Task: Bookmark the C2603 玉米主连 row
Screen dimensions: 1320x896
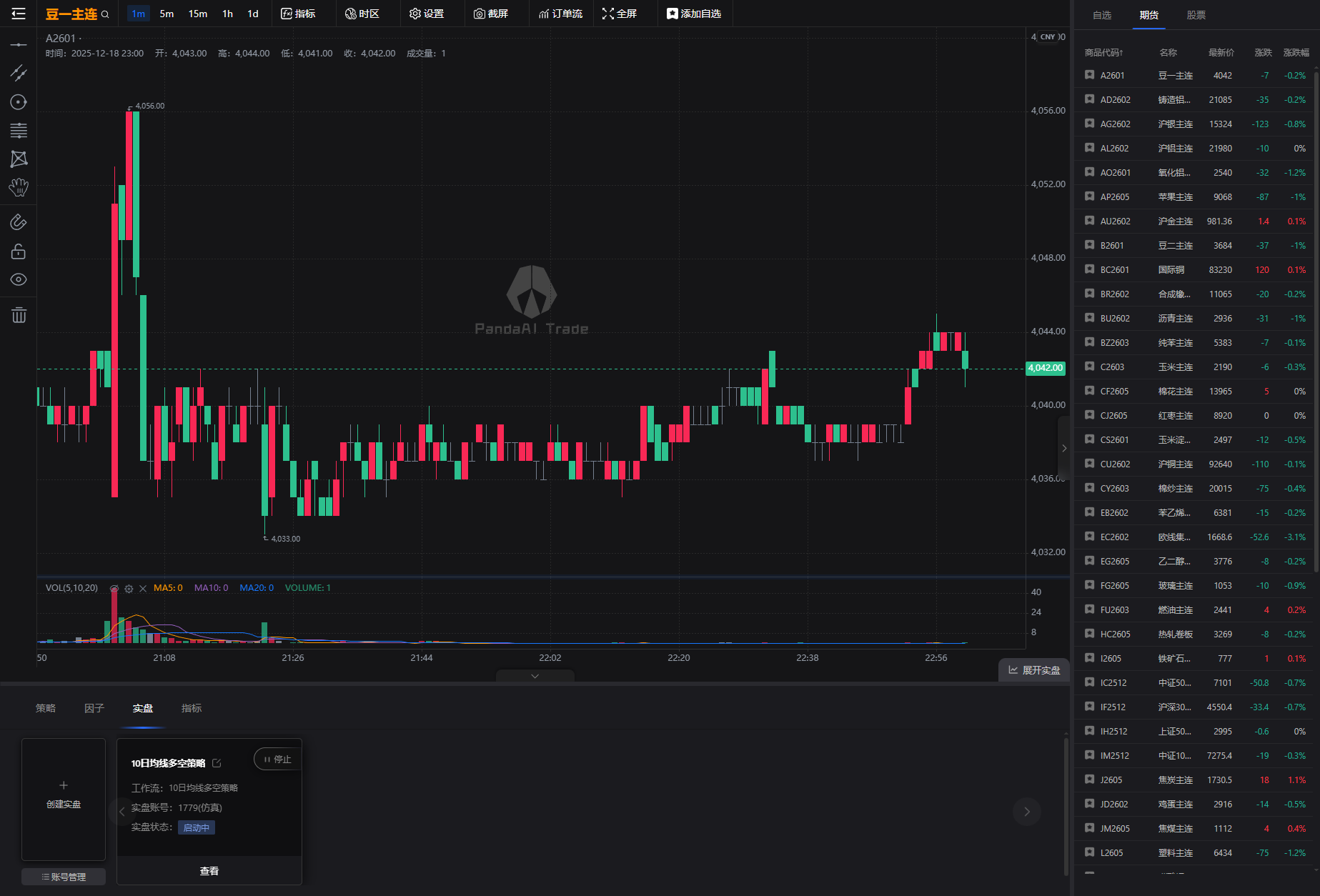Action: pyautogui.click(x=1089, y=367)
